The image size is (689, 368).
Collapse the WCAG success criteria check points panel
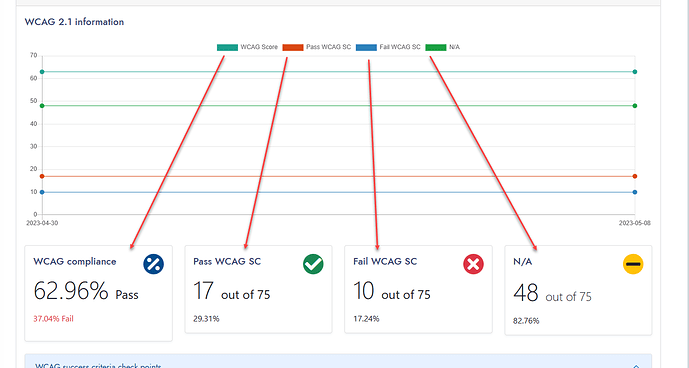[x=635, y=366]
